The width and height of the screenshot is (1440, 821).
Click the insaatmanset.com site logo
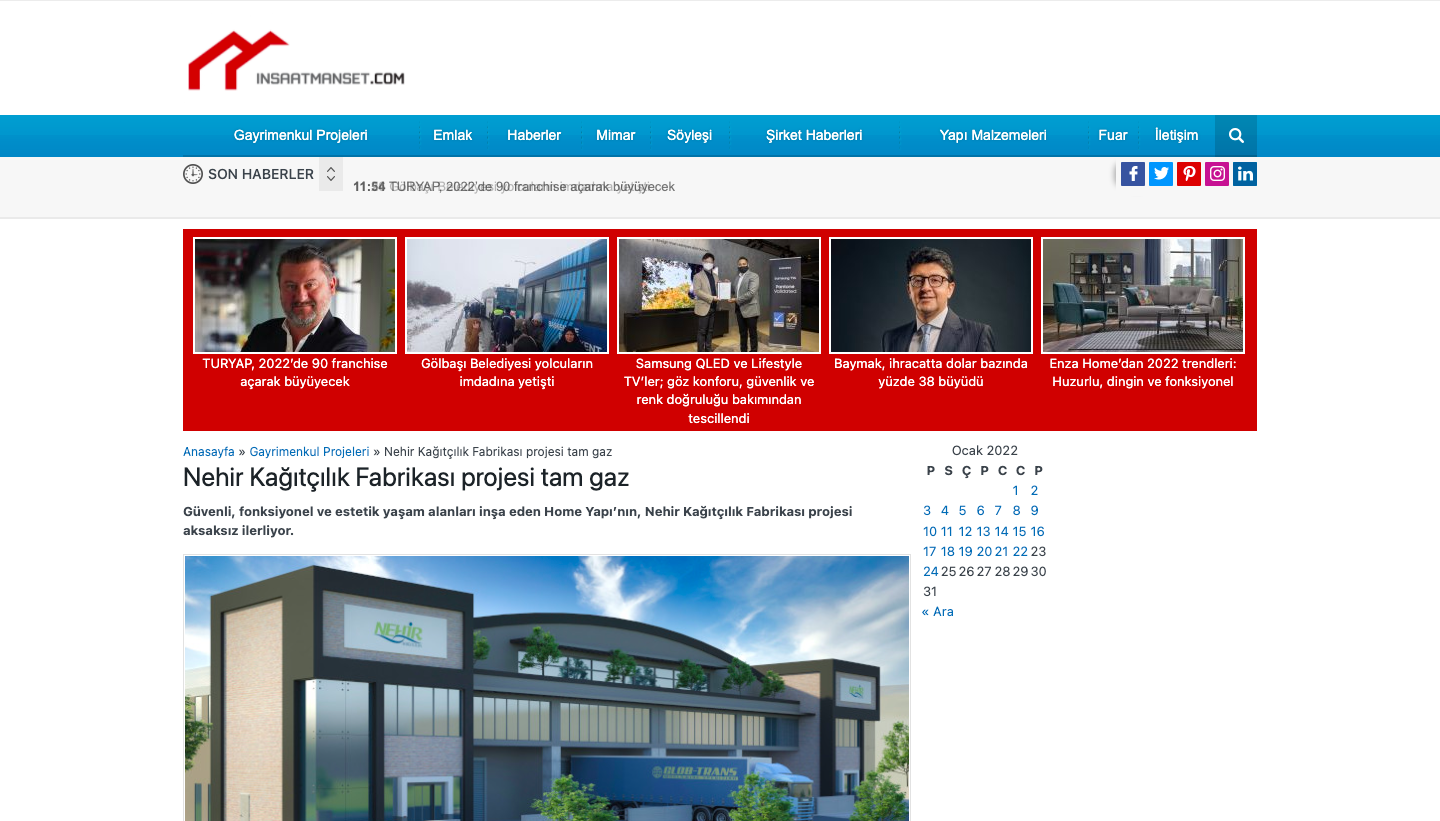click(296, 61)
